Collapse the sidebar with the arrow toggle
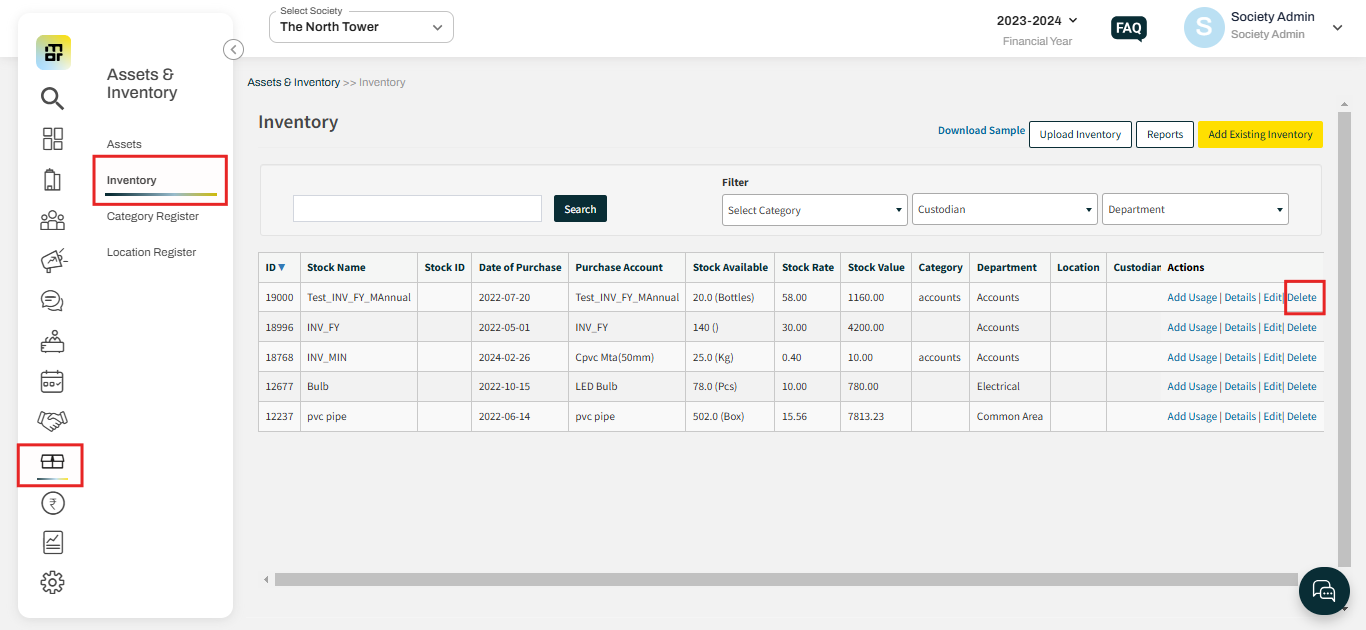Image resolution: width=1366 pixels, height=630 pixels. pos(233,49)
